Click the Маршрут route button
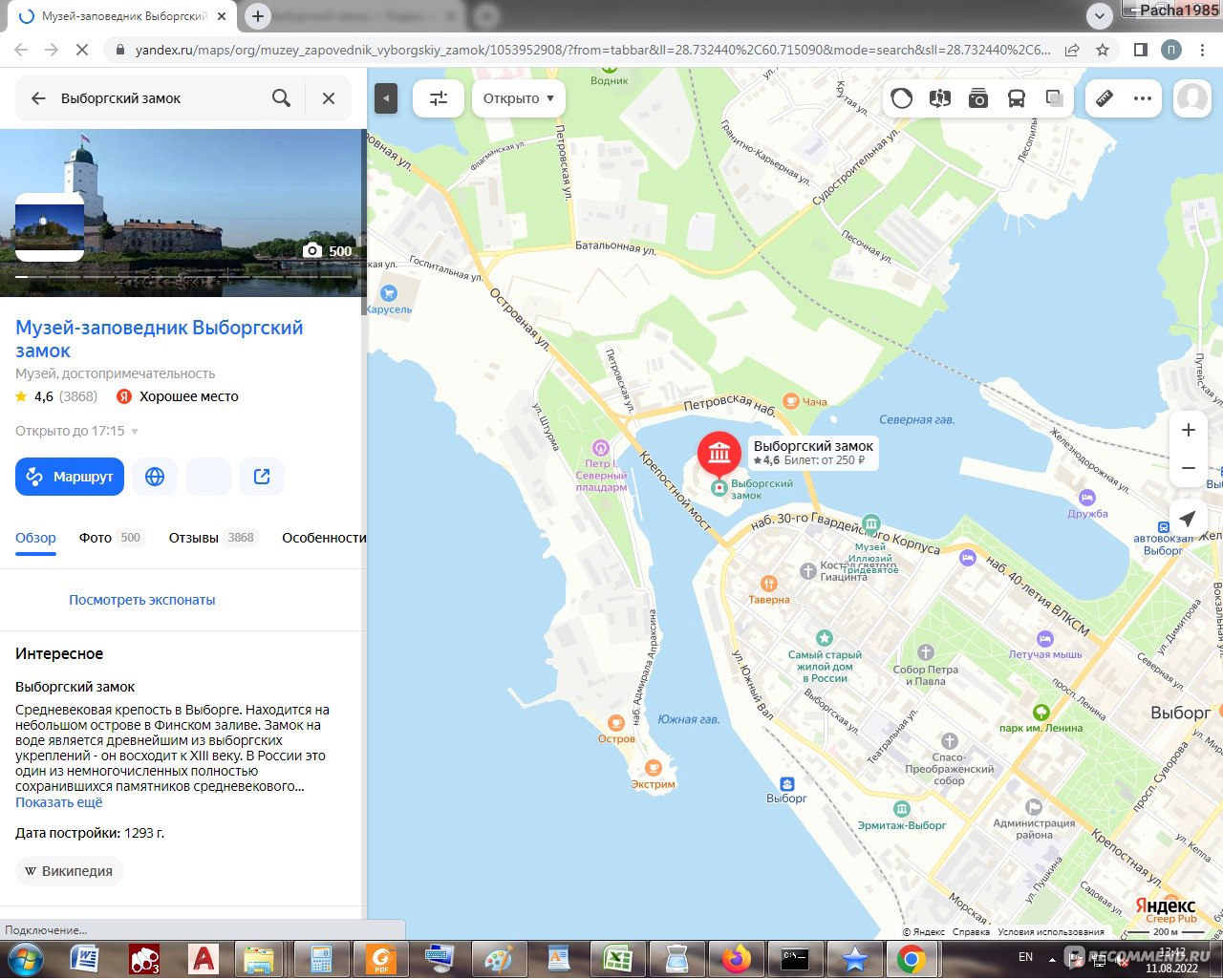Screen dimensions: 1223x980 [x=70, y=477]
